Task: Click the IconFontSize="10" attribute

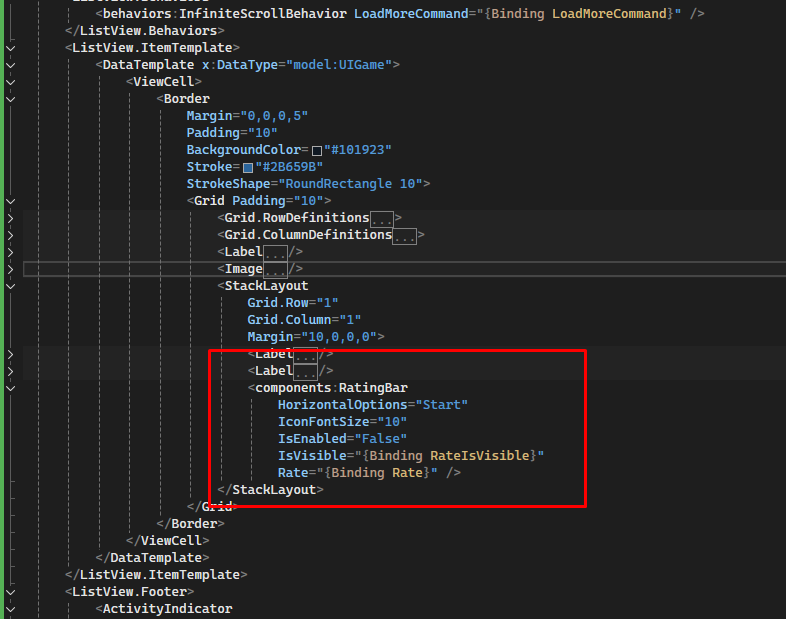Action: click(342, 422)
